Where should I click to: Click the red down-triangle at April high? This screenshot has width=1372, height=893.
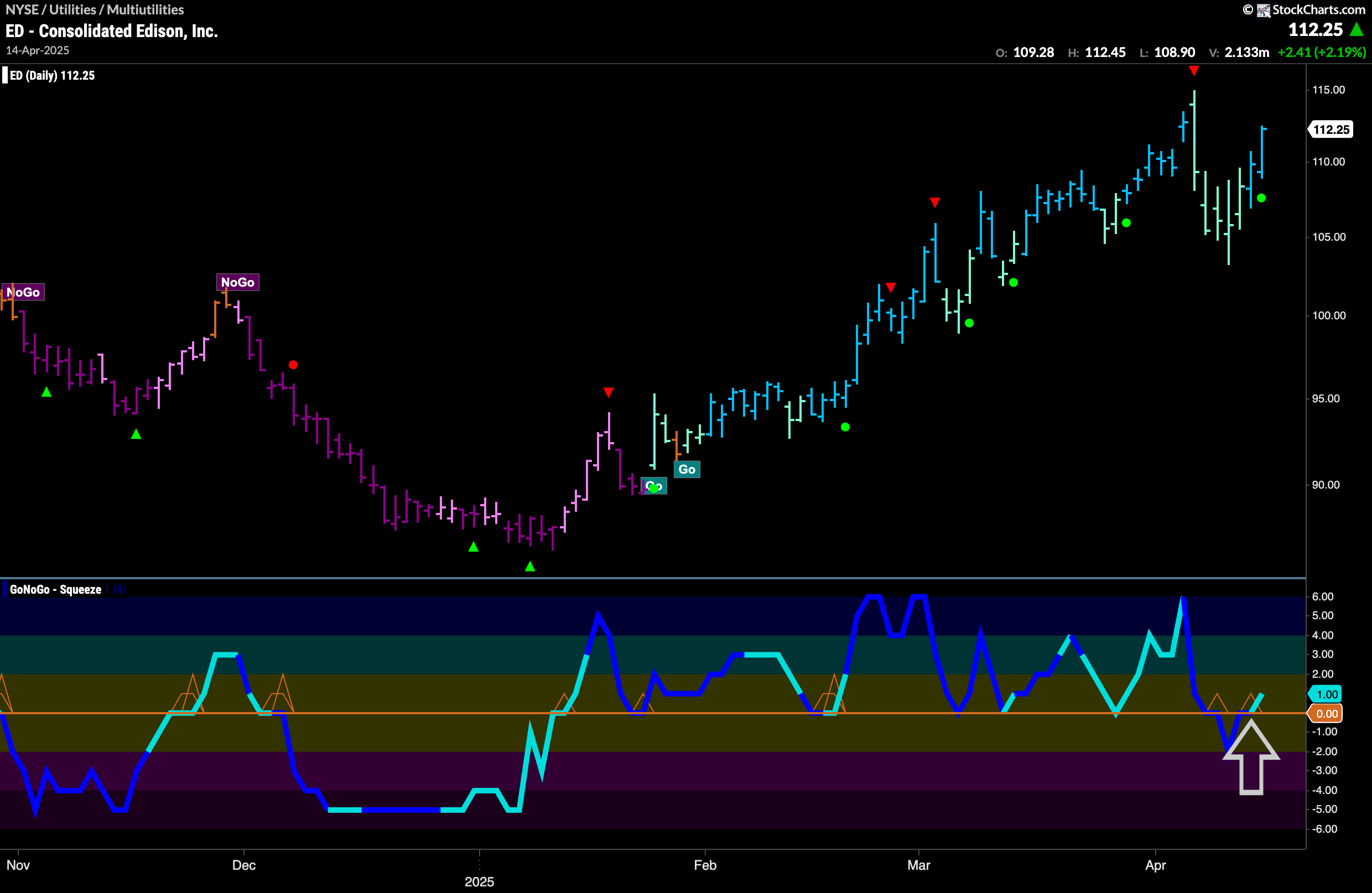click(1194, 70)
